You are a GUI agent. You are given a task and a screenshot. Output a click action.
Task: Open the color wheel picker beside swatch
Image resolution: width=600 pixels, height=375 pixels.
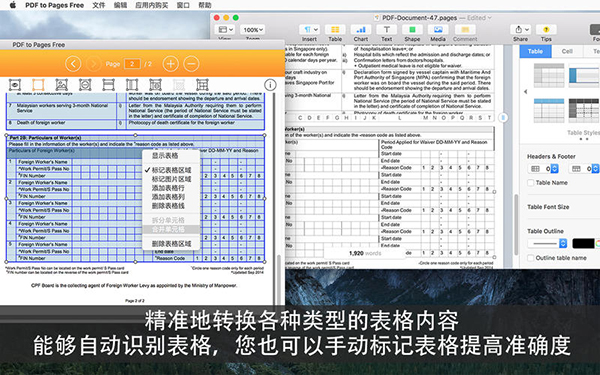coord(598,243)
